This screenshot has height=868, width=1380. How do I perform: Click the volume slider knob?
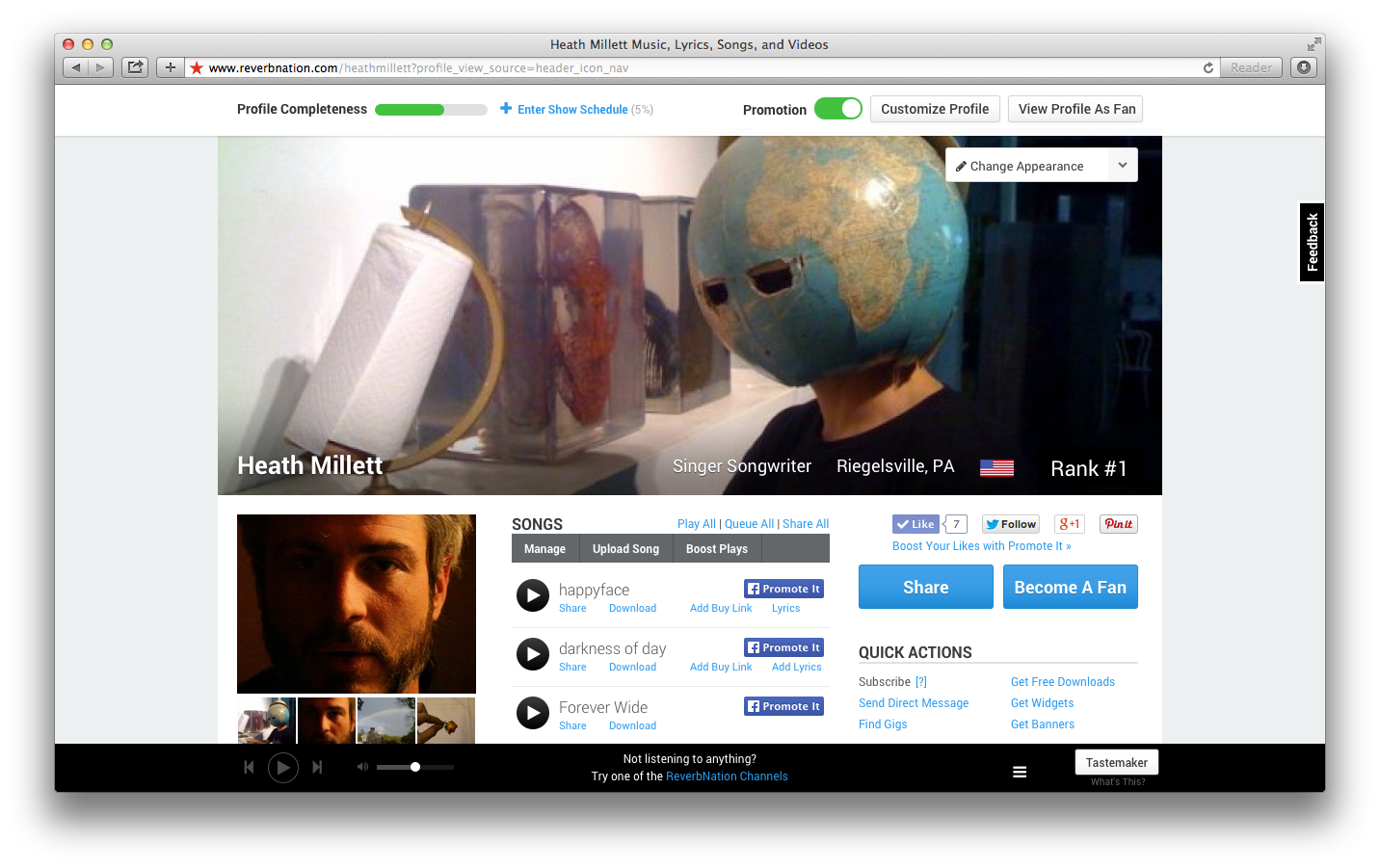[x=415, y=767]
